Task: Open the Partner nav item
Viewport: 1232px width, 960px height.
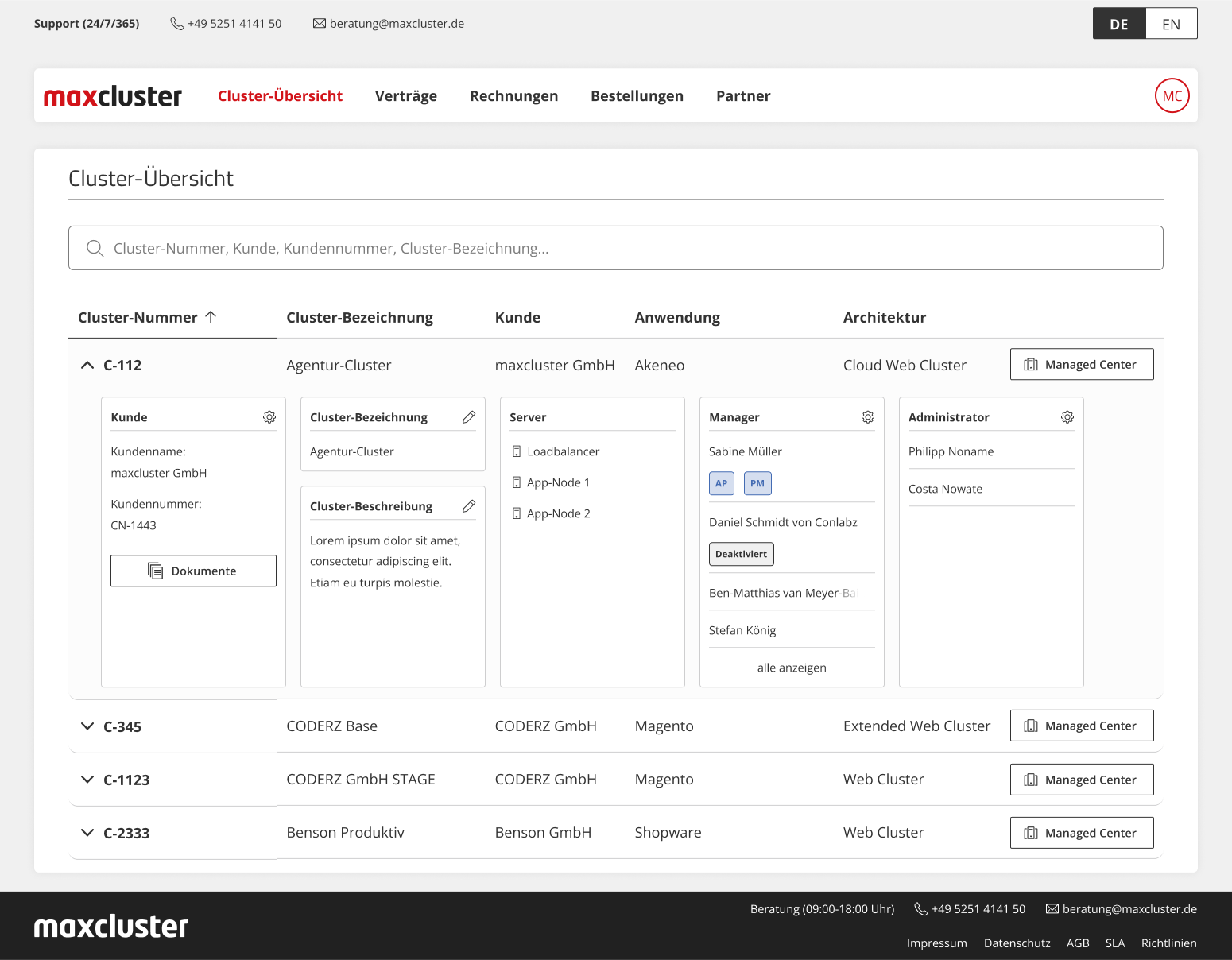Action: point(743,96)
